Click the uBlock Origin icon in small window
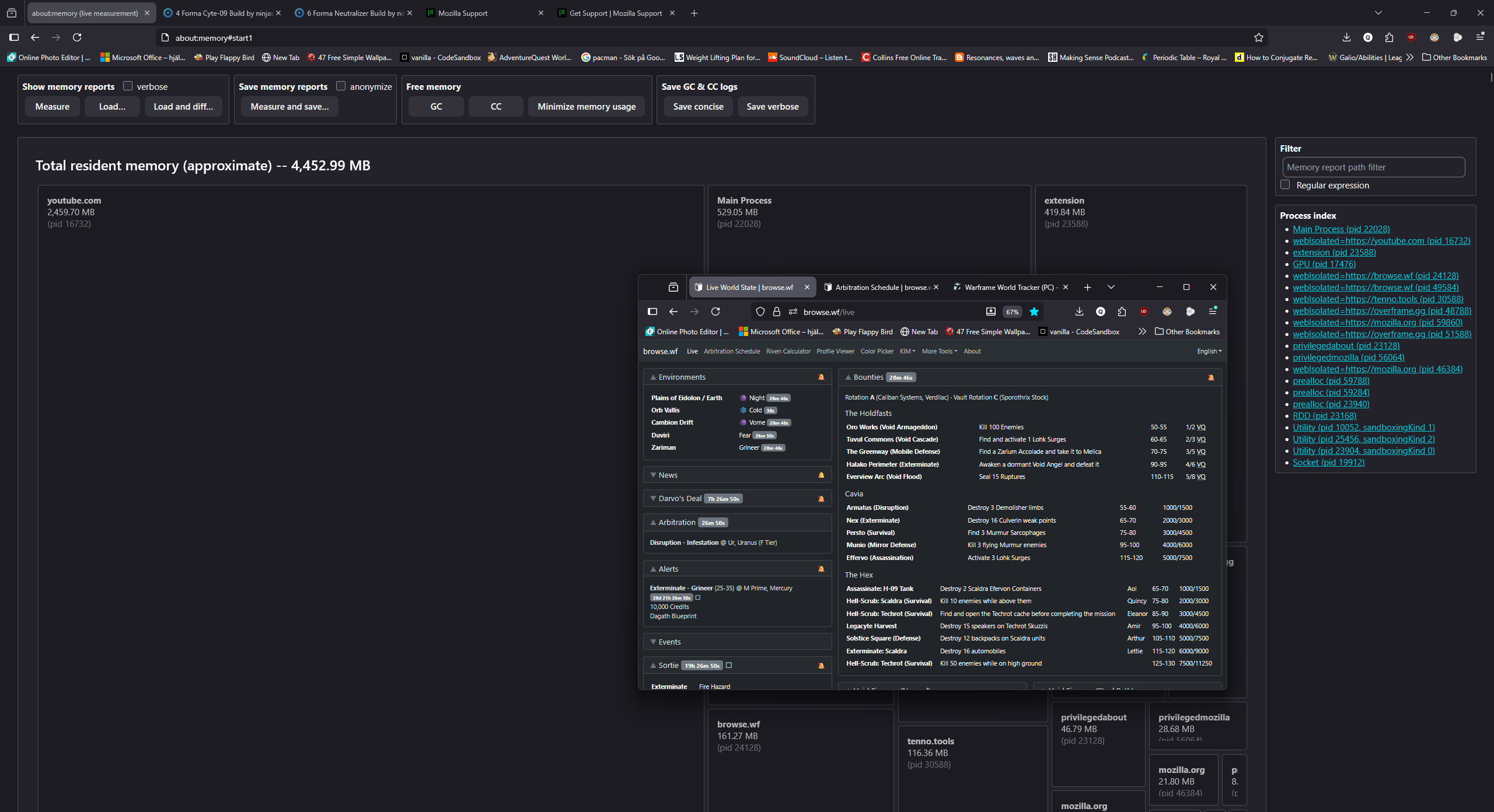This screenshot has height=812, width=1494. tap(1144, 311)
